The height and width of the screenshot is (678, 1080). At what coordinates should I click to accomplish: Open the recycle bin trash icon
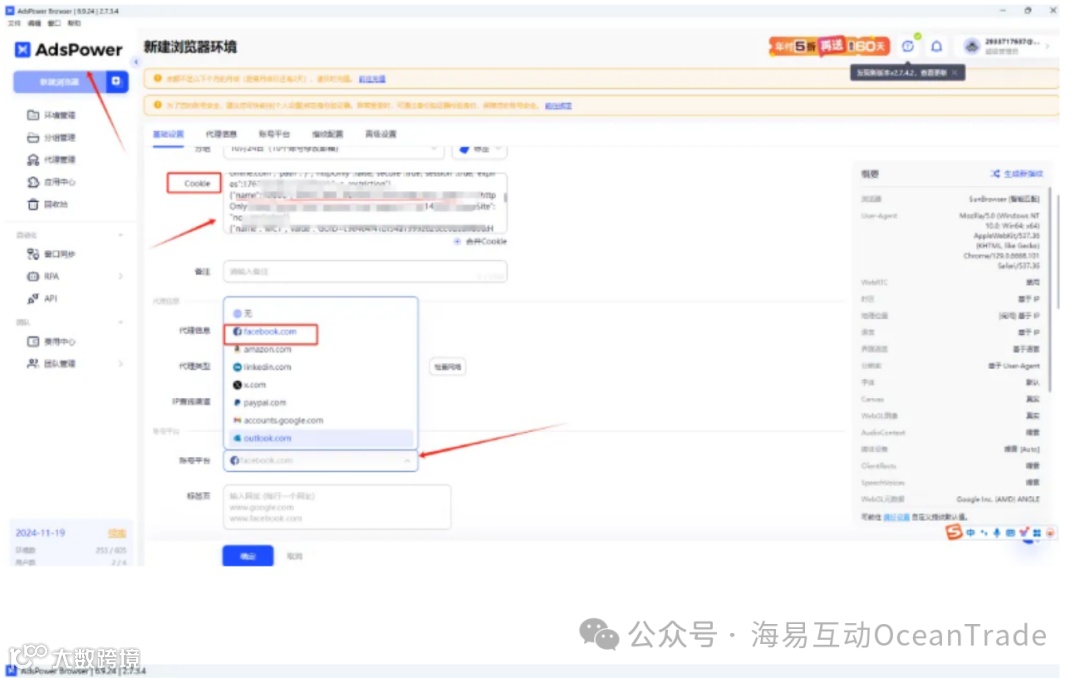(33, 205)
